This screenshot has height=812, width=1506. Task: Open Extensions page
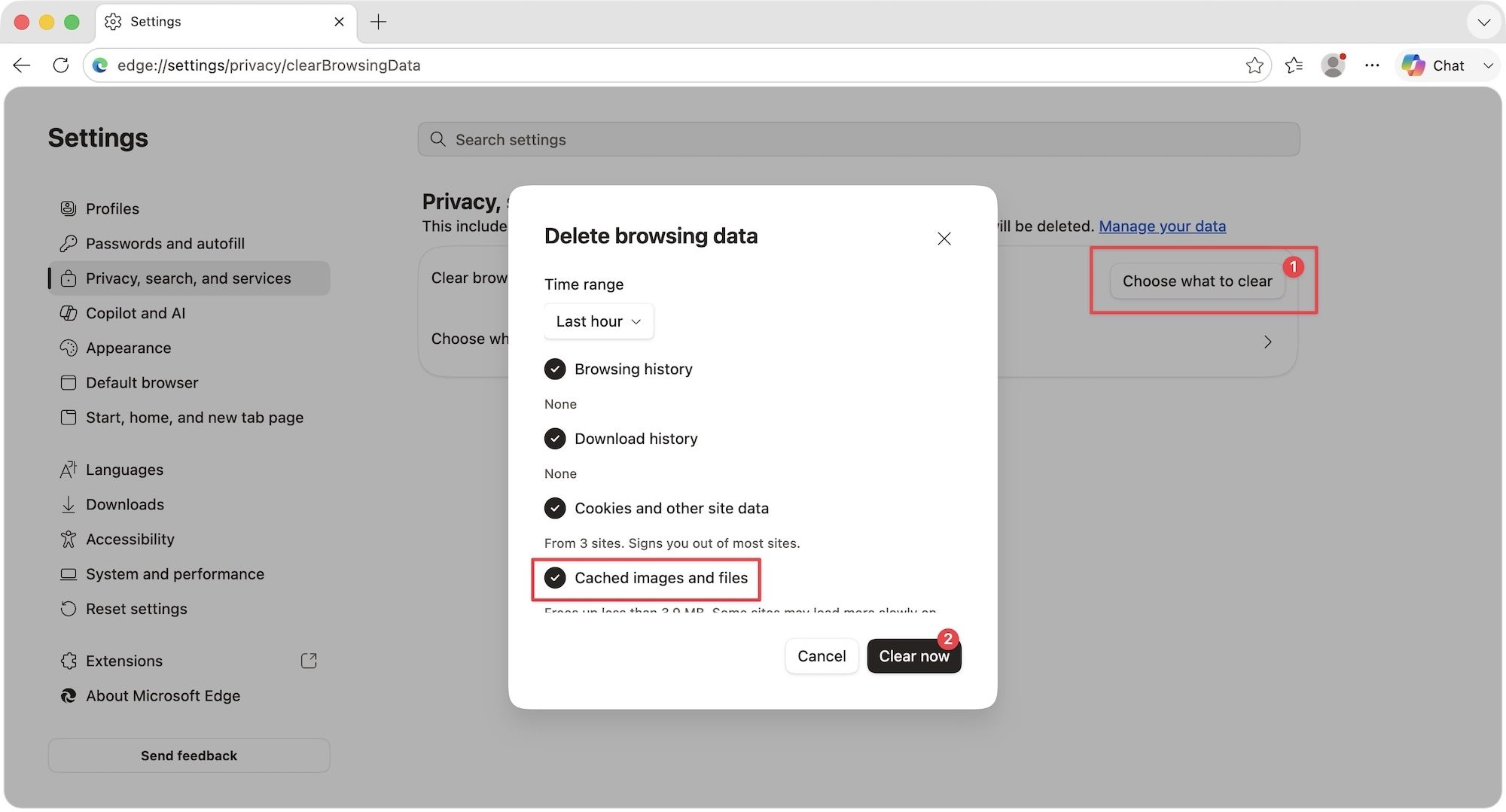[x=189, y=661]
